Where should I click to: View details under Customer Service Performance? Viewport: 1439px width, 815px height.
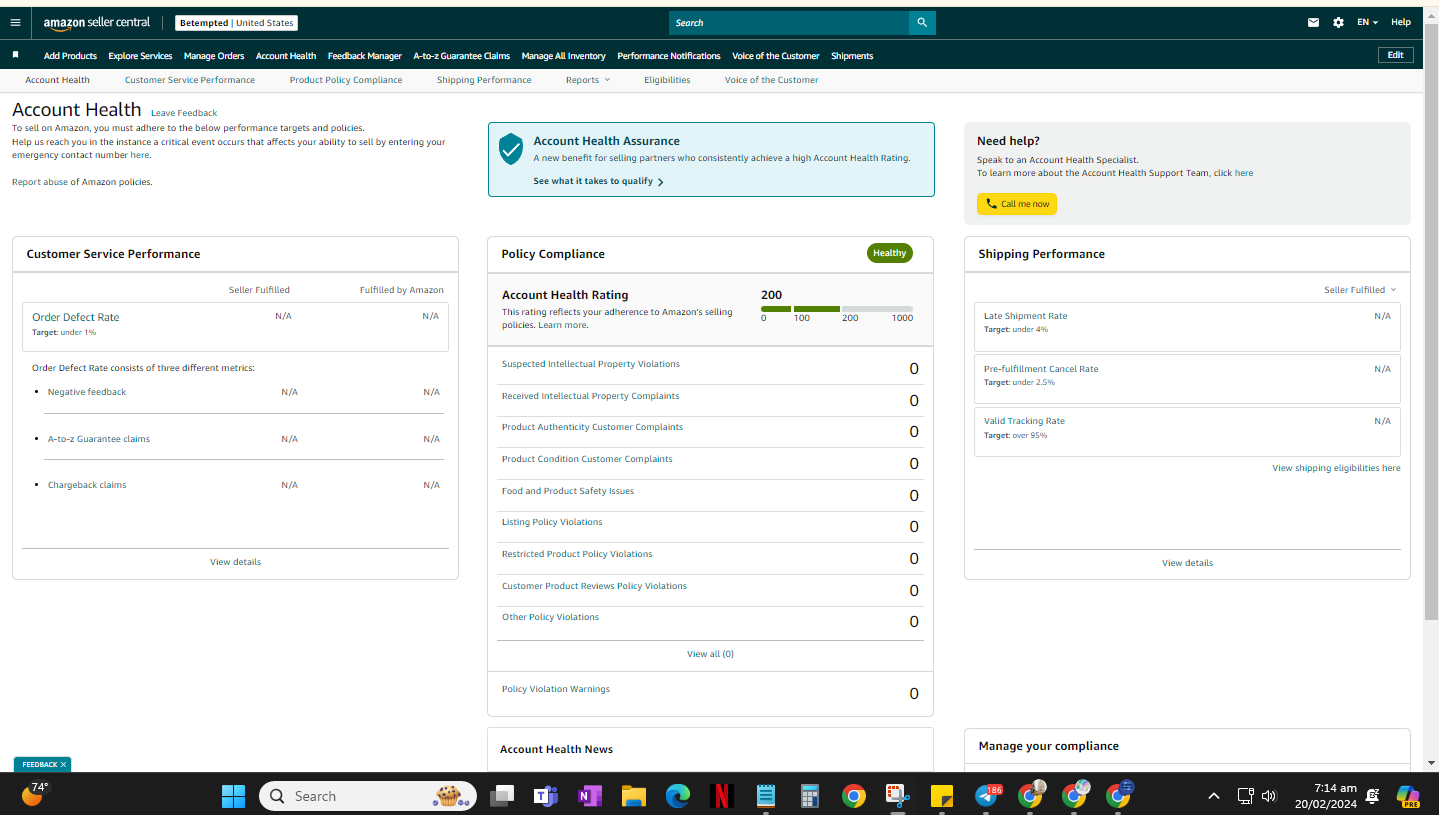pos(235,562)
